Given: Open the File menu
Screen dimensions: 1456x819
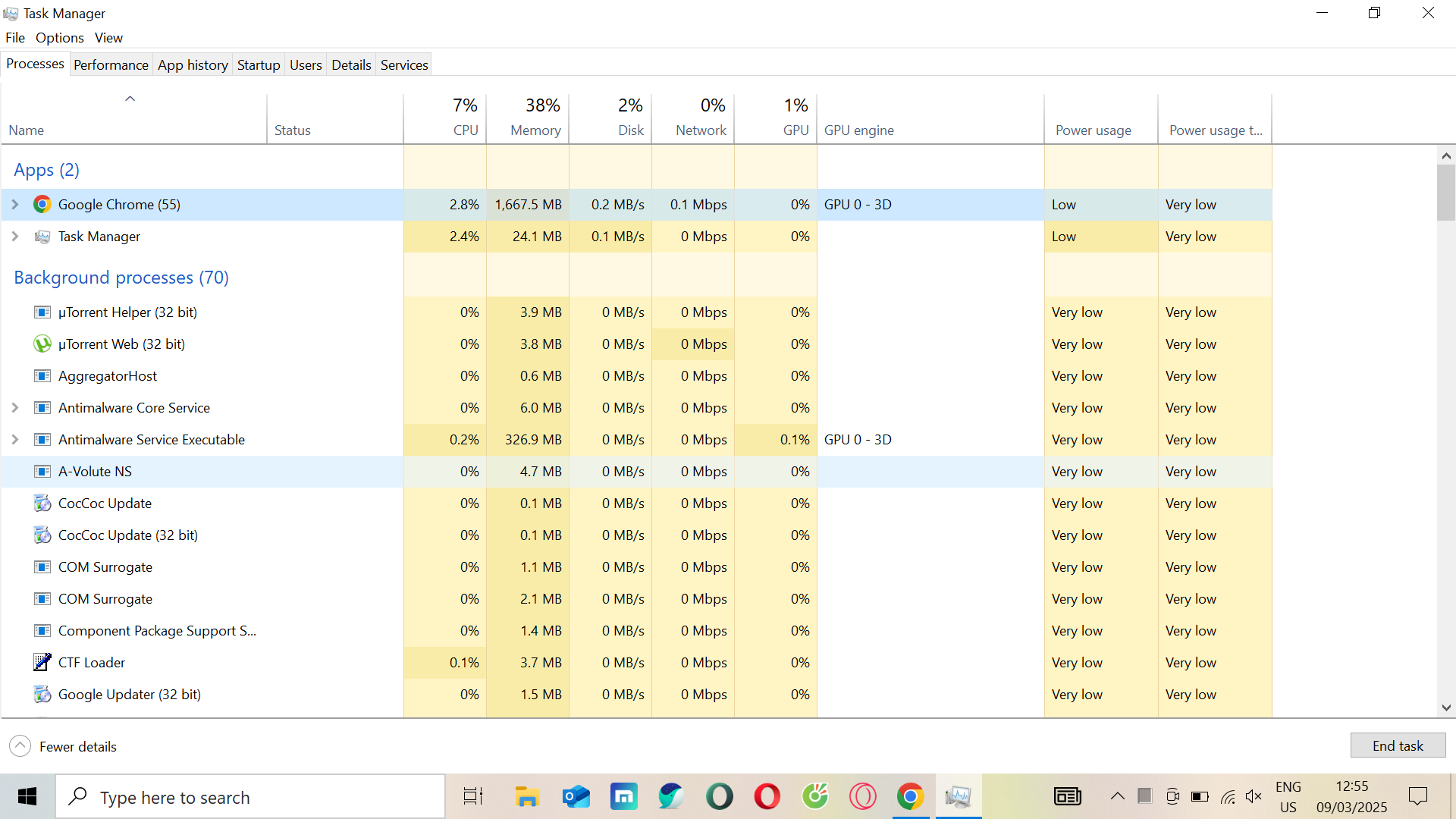Looking at the screenshot, I should click(15, 38).
